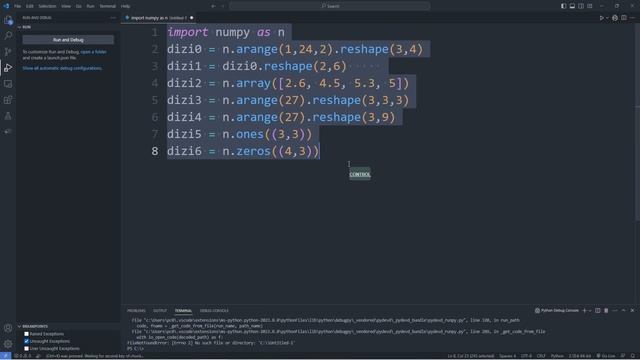The height and width of the screenshot is (360, 640).
Task: Open the Source Control view
Action: (x=8, y=51)
